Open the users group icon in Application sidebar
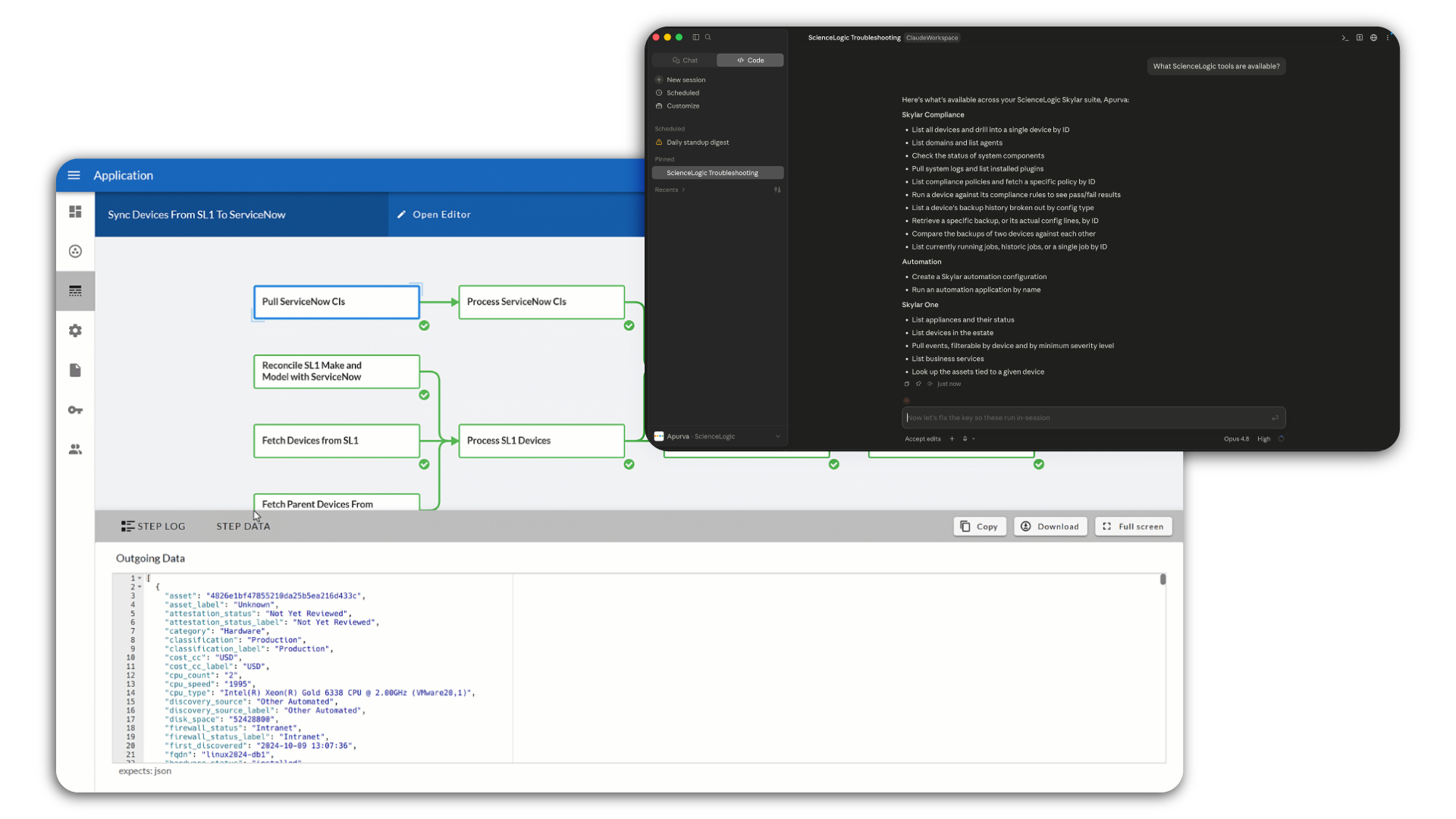Image resolution: width=1456 pixels, height=819 pixels. [x=75, y=450]
